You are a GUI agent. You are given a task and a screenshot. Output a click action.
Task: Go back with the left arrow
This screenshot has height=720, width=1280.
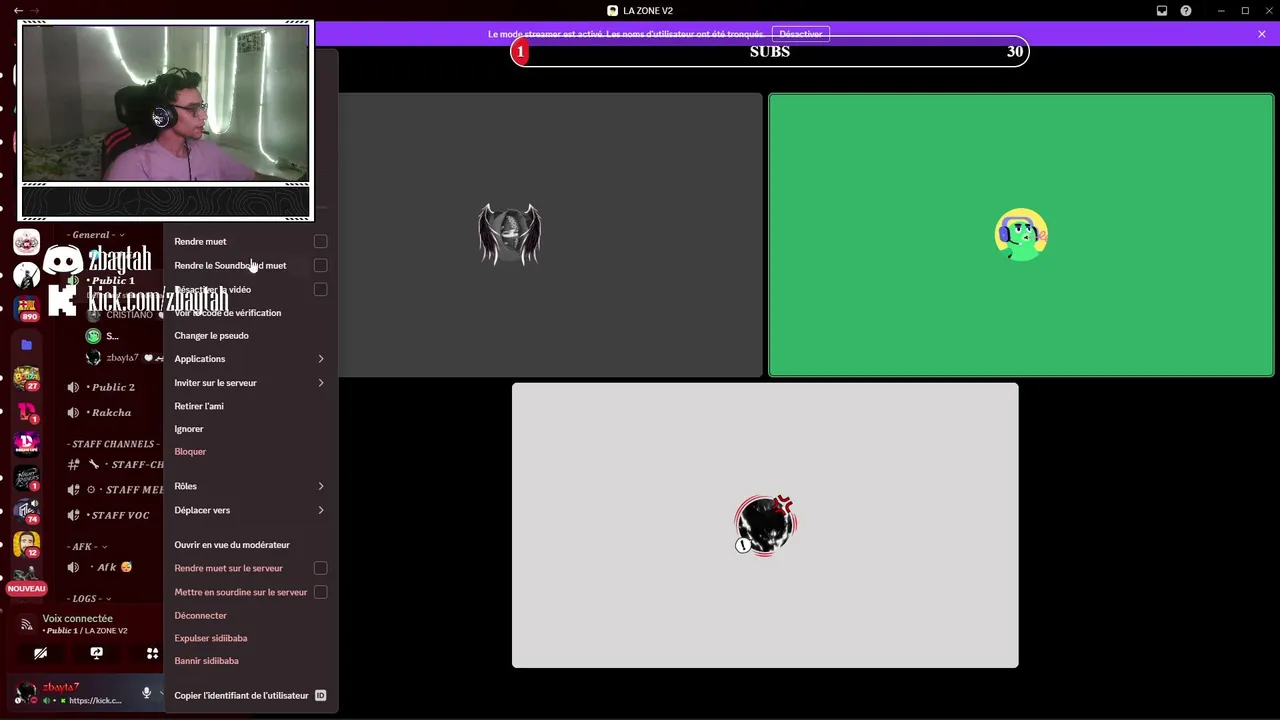pyautogui.click(x=18, y=11)
